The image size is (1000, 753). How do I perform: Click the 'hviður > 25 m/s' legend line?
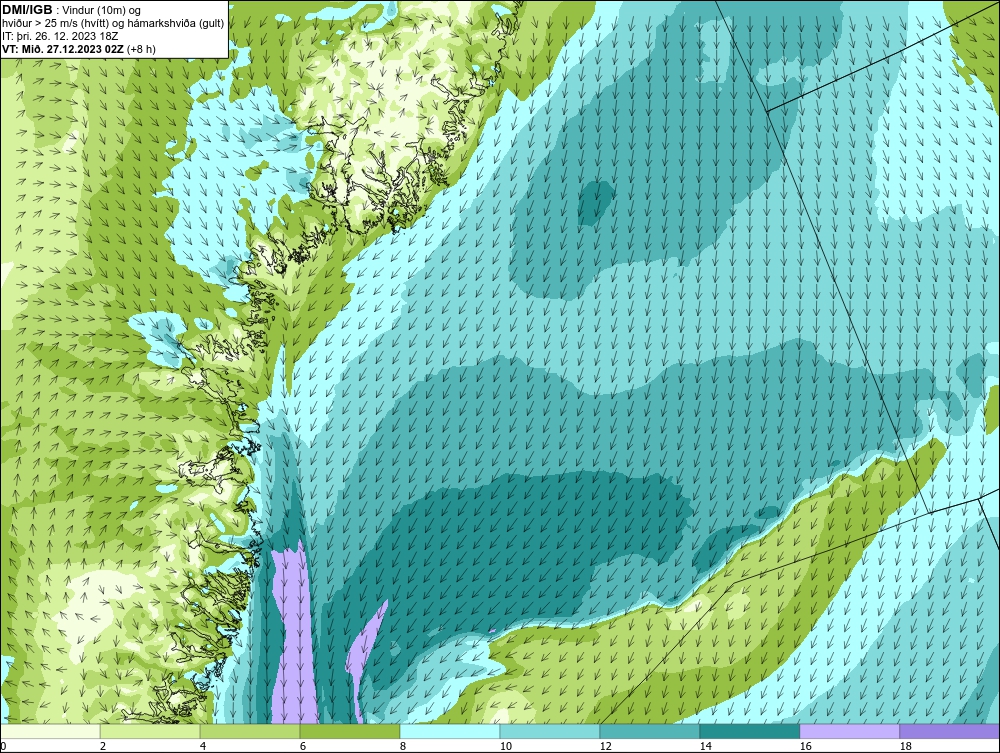(x=113, y=23)
